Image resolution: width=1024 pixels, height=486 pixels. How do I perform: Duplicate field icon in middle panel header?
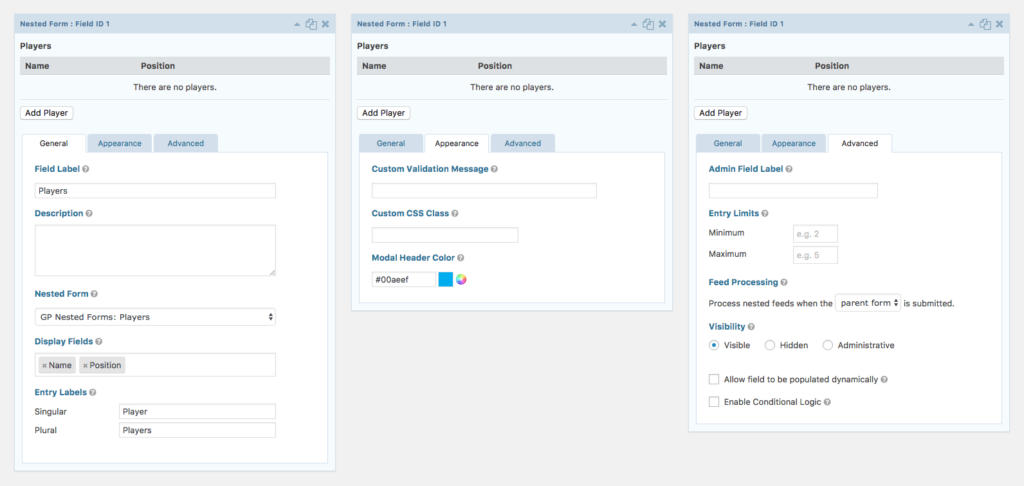coord(648,24)
